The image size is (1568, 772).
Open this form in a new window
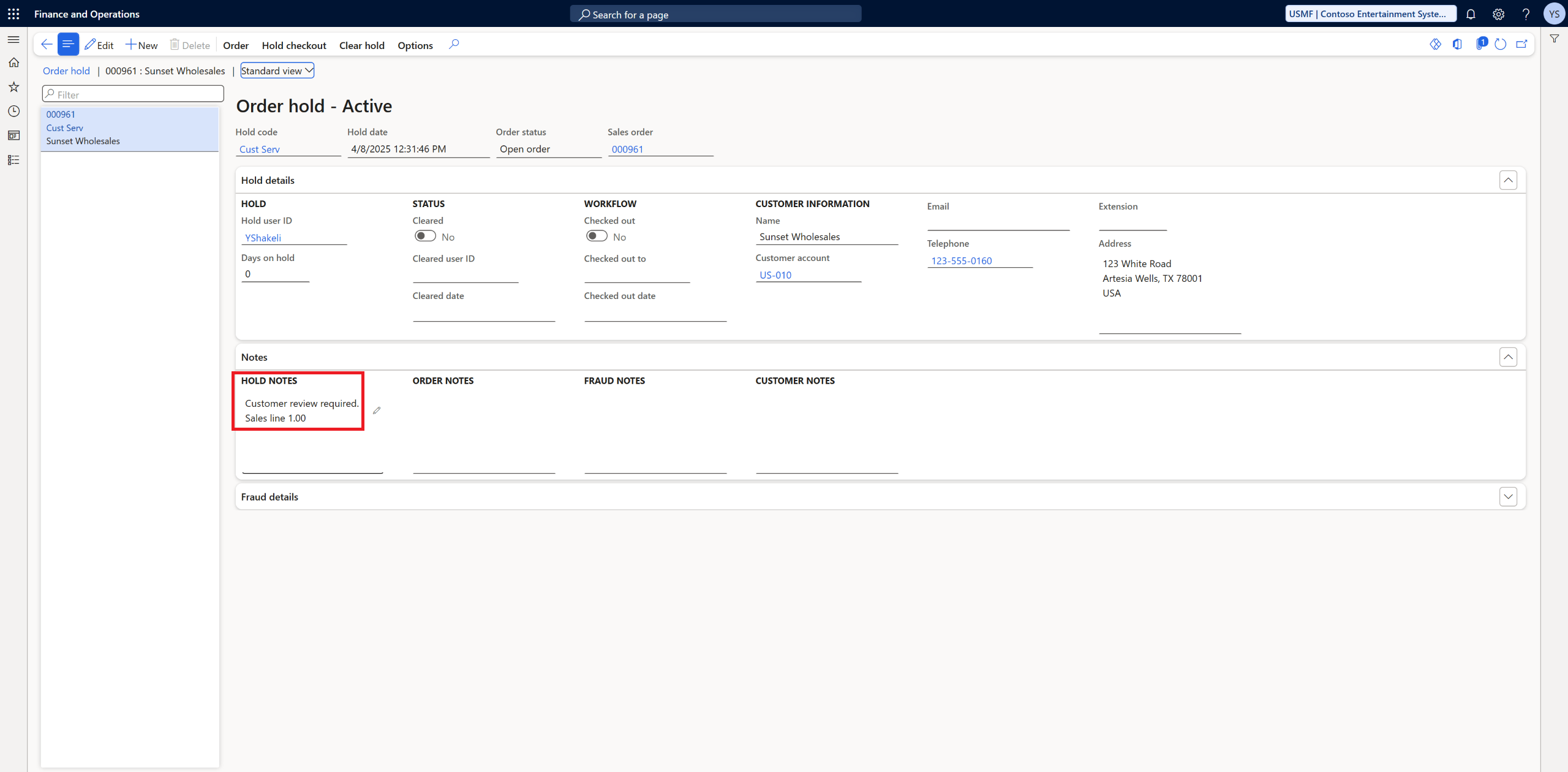[x=1521, y=44]
